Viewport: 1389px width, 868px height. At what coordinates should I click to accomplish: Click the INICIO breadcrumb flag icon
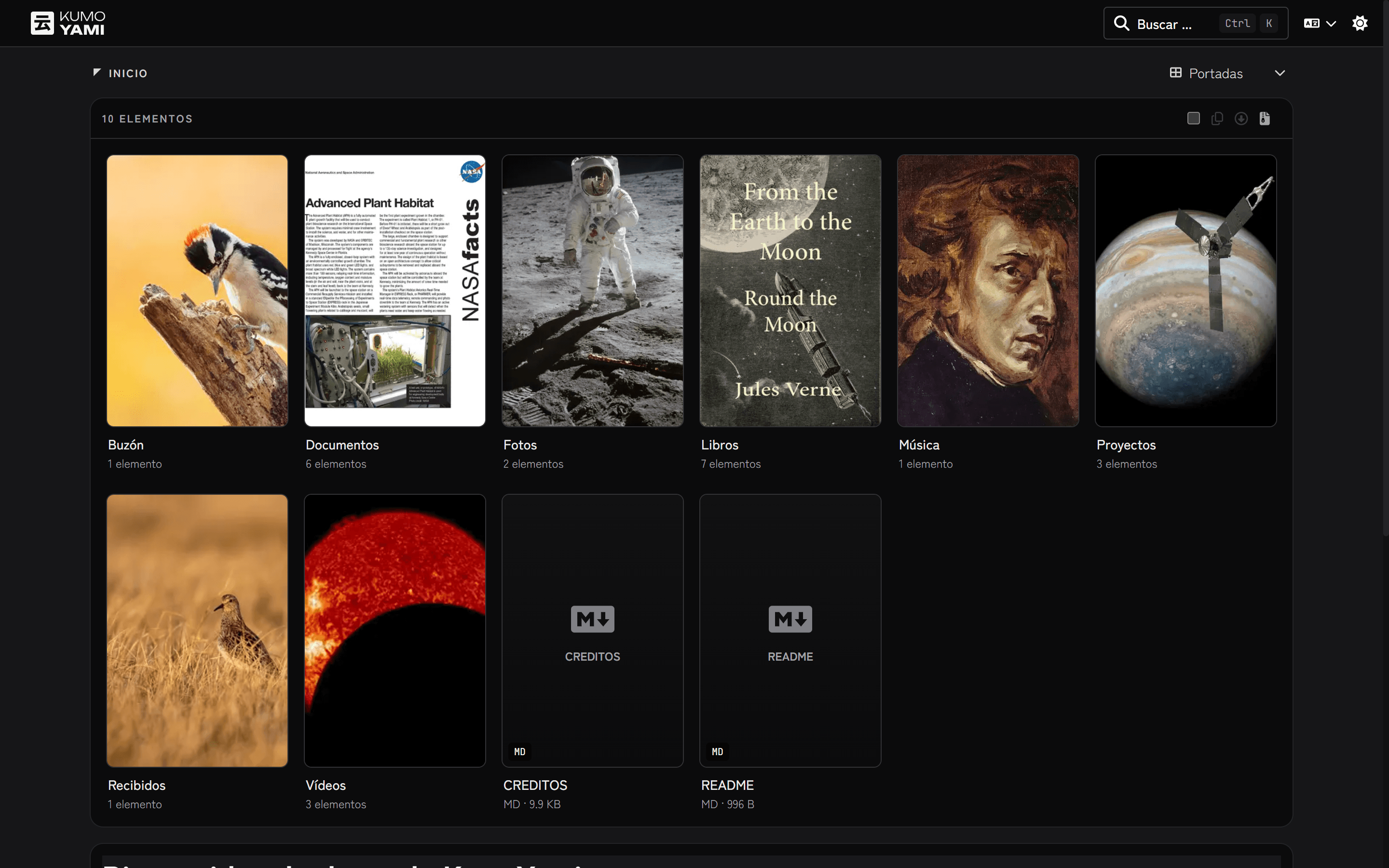pos(97,72)
